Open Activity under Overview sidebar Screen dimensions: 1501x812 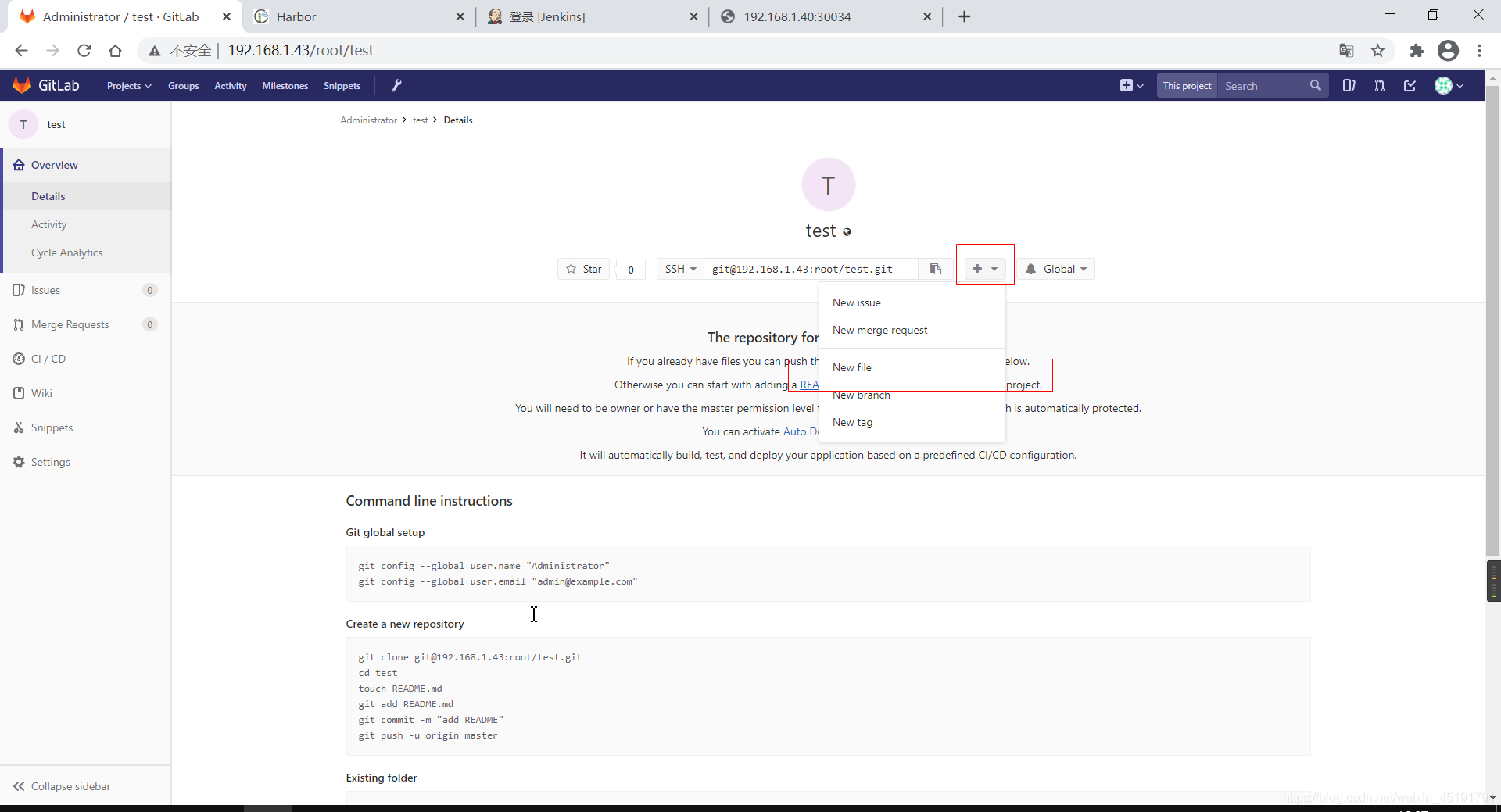click(x=86, y=224)
